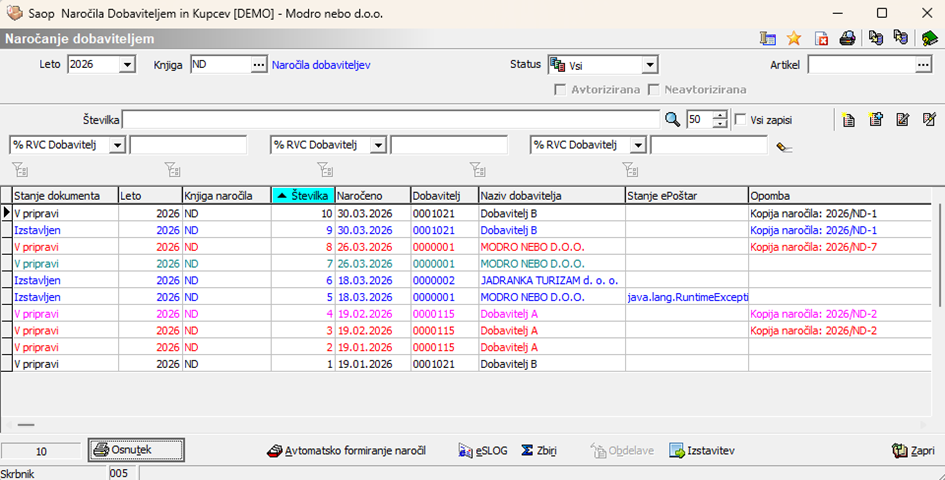945x480 pixels.
Task: Click the magnifier search icon next to Številka
Action: tap(673, 119)
